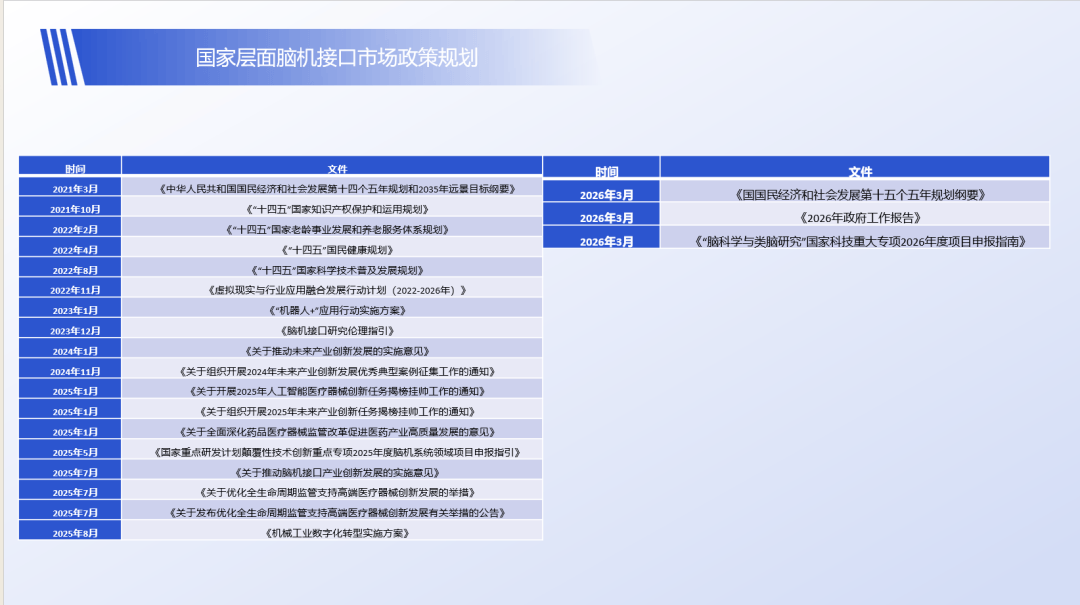The image size is (1080, 605).
Task: Select the 2025年5月 date cell
Action: [x=70, y=451]
